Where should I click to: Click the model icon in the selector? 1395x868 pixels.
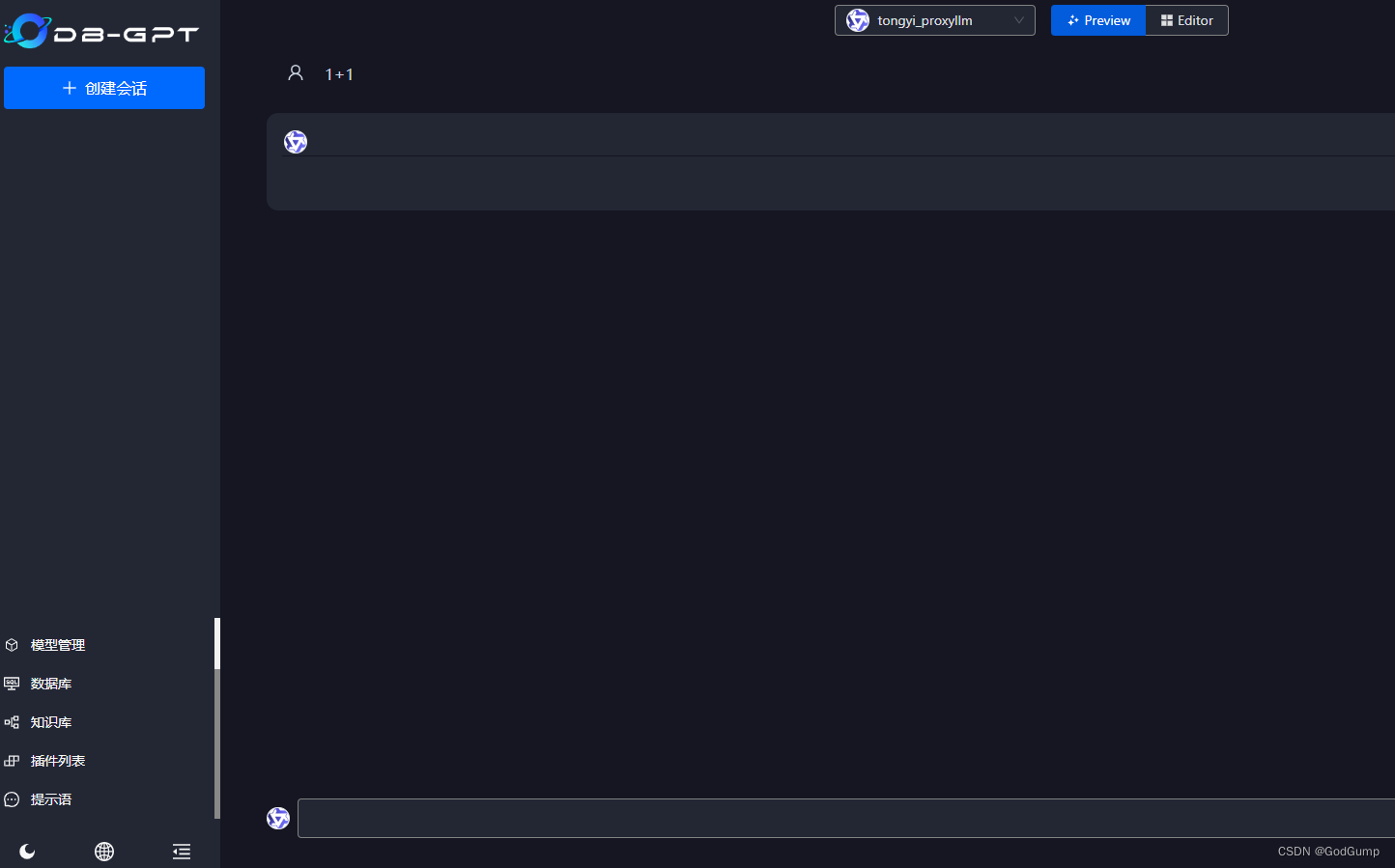858,20
